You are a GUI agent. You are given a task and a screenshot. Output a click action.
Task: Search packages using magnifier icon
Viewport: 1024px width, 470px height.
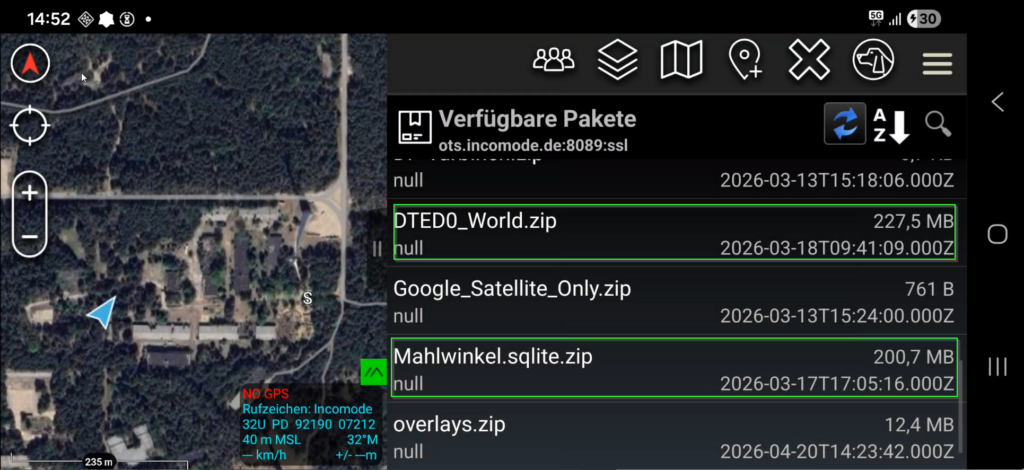pos(938,124)
